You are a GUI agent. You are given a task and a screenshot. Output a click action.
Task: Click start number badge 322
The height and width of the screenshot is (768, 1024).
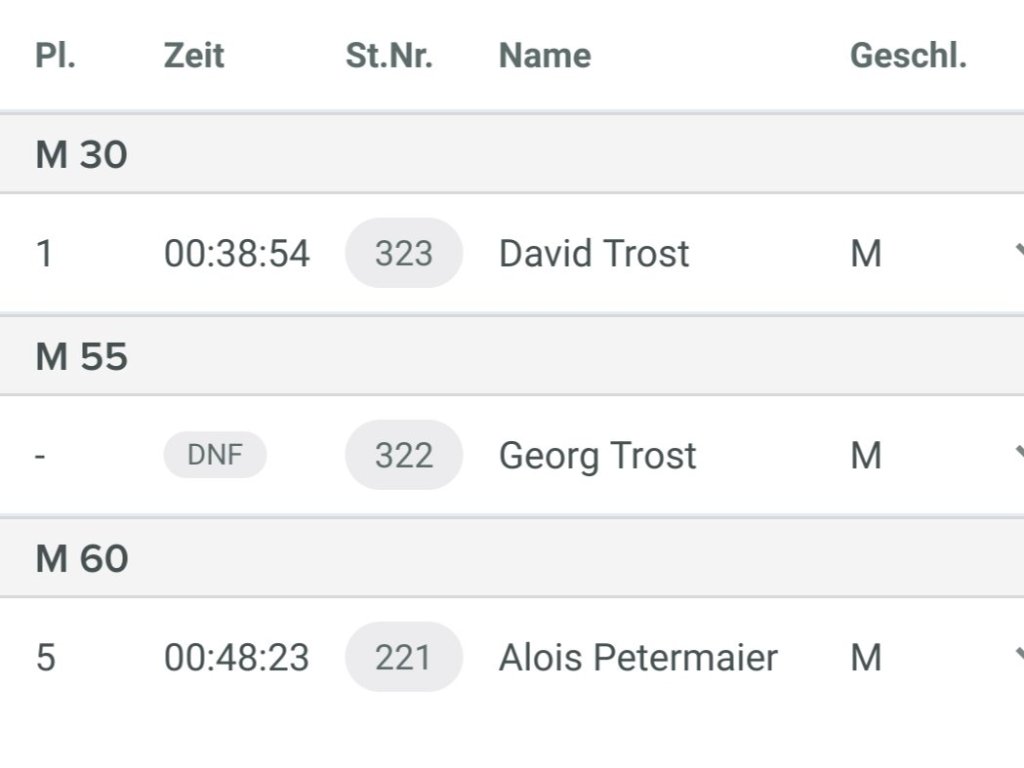(404, 455)
